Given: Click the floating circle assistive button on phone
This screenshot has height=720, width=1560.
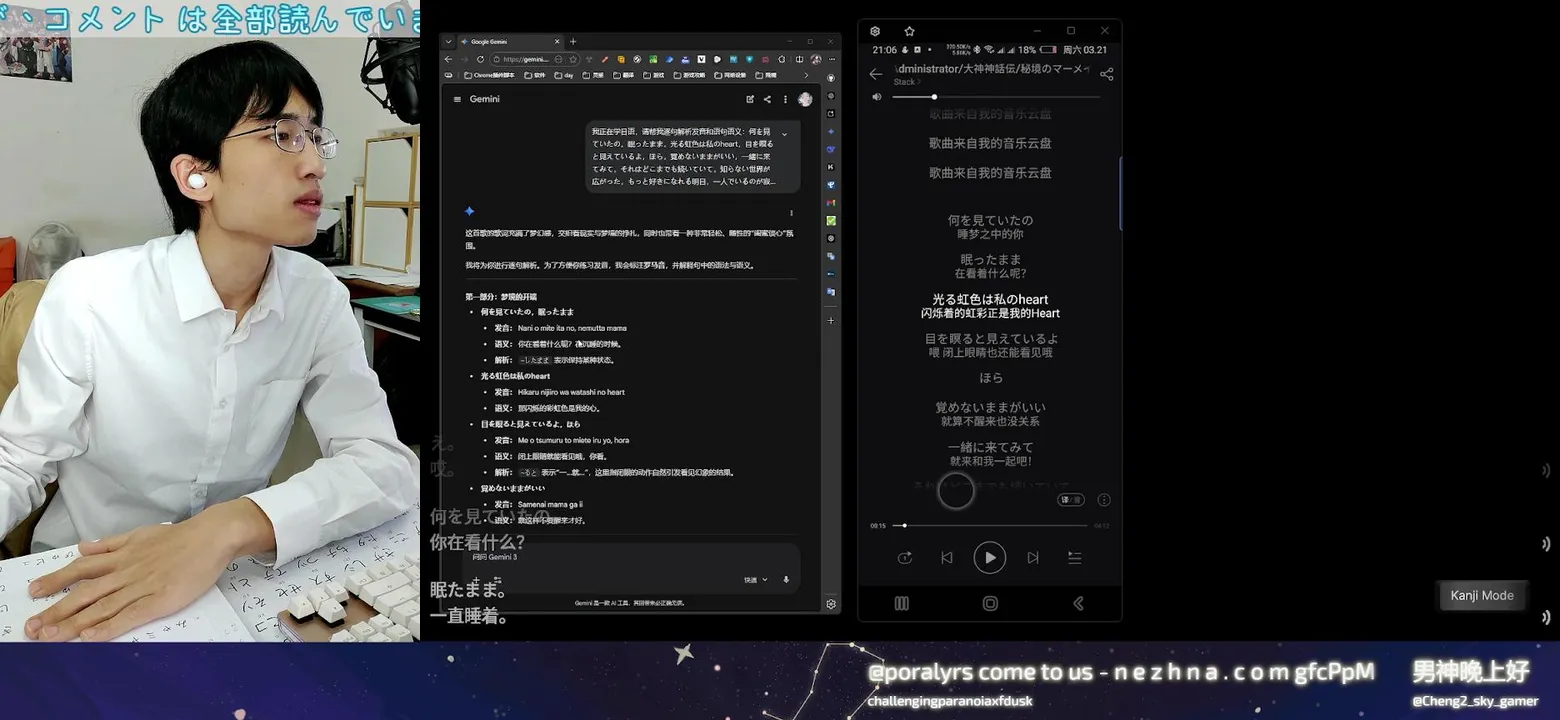Looking at the screenshot, I should click(x=956, y=491).
